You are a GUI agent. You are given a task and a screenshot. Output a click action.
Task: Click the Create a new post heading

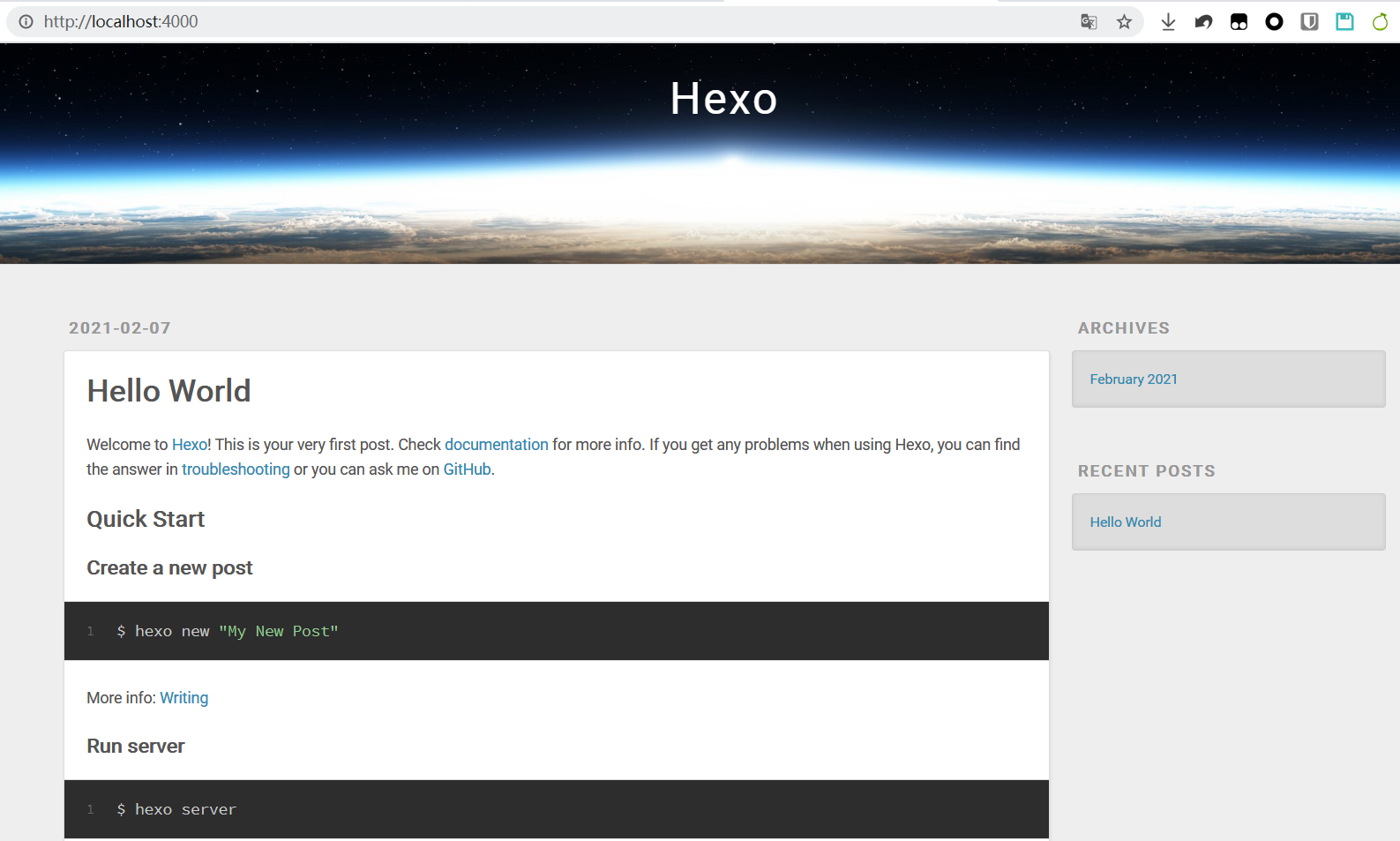pos(169,568)
